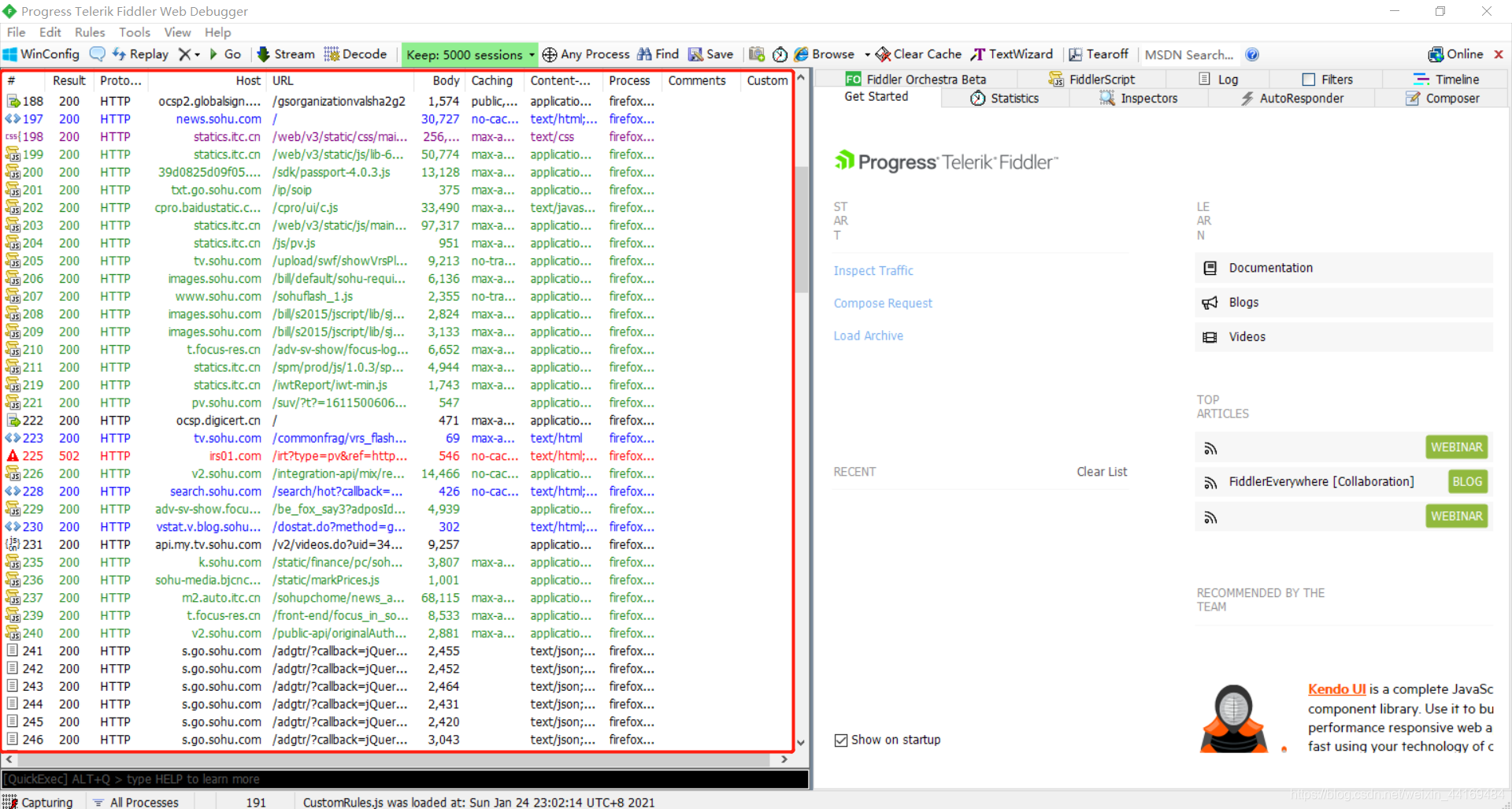Open the Edit menu
Image resolution: width=1512 pixels, height=809 pixels.
[50, 32]
